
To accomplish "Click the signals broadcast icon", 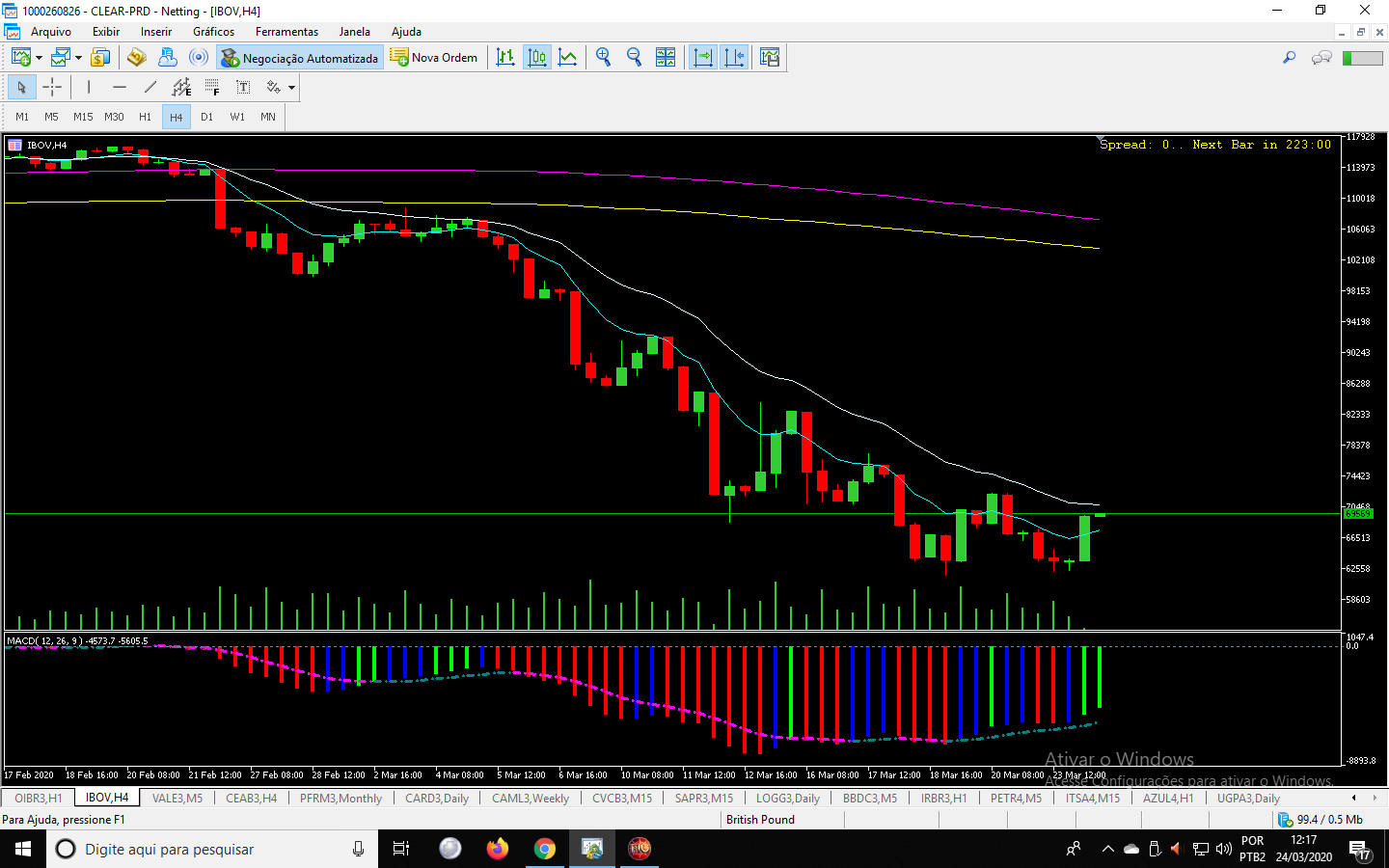I will click(x=199, y=58).
